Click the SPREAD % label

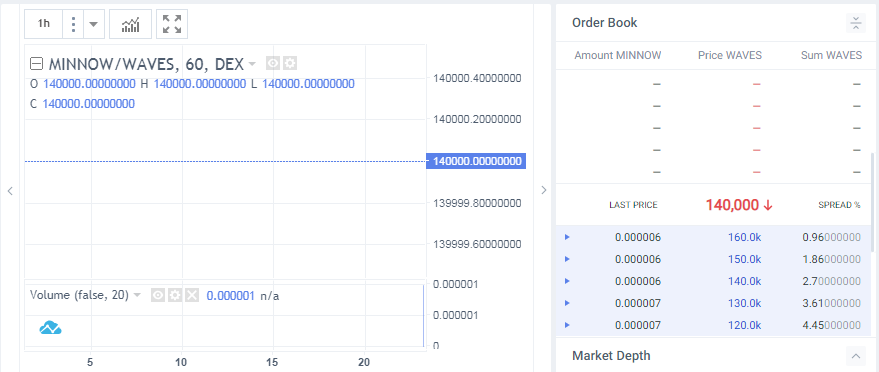coord(839,205)
